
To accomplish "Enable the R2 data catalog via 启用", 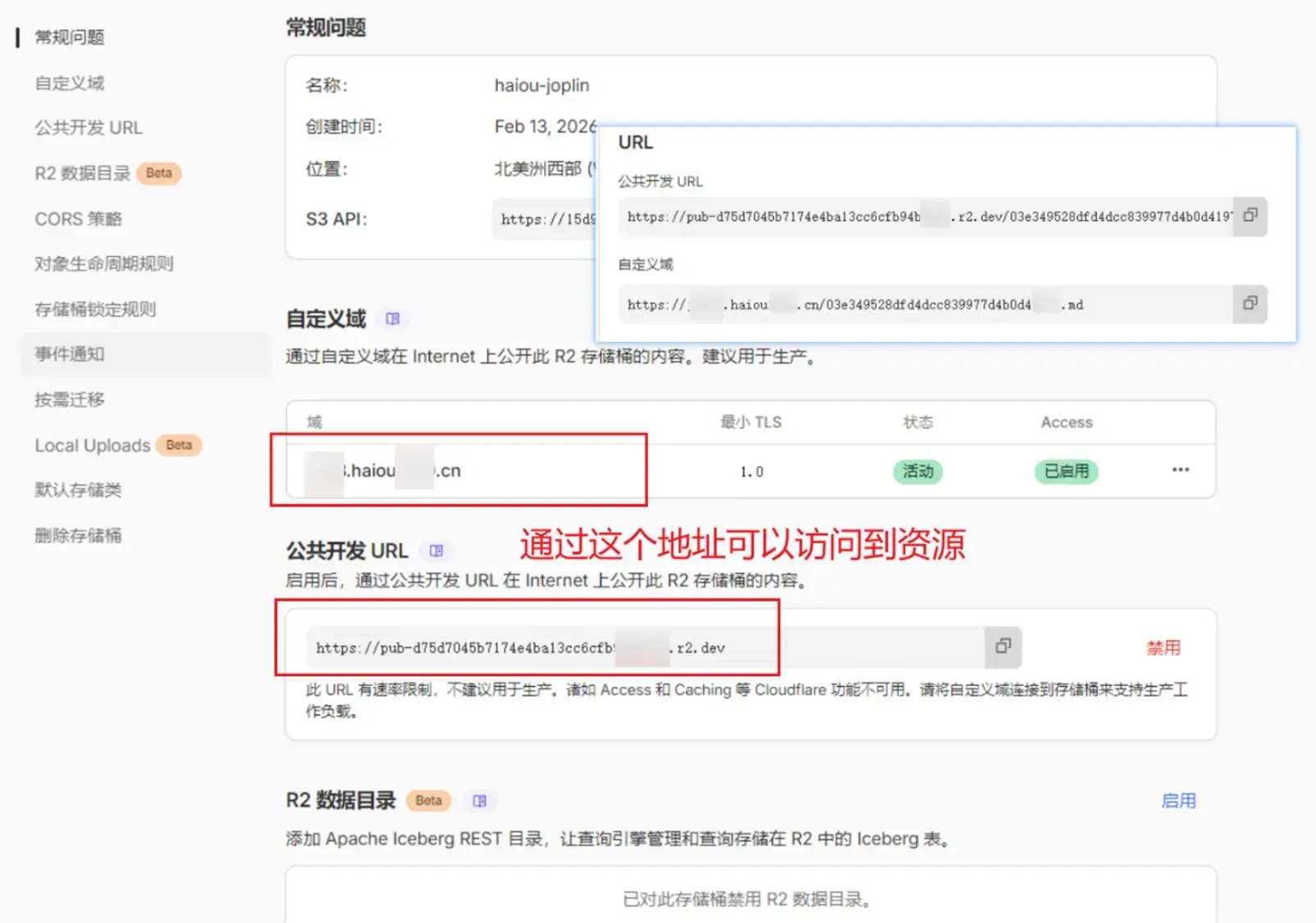I will (1178, 801).
